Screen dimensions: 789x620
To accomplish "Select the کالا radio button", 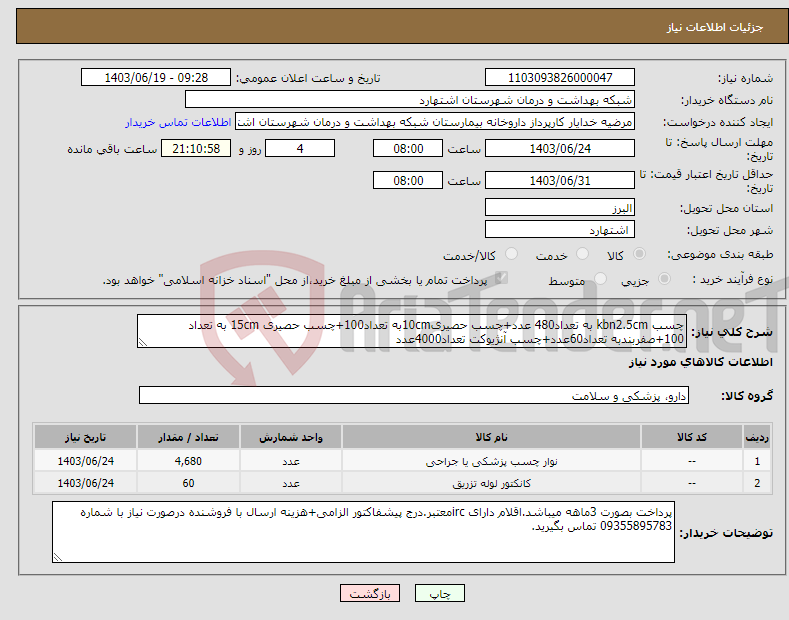I will (639, 254).
